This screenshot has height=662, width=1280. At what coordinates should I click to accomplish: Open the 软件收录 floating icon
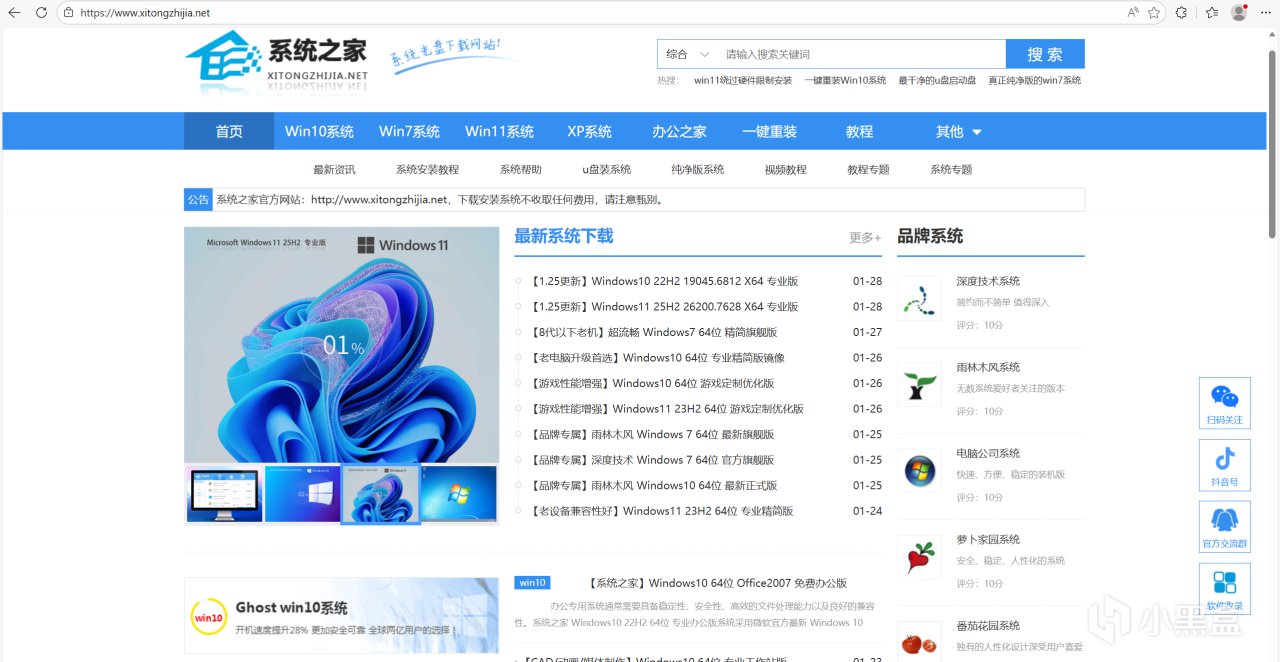pos(1225,589)
